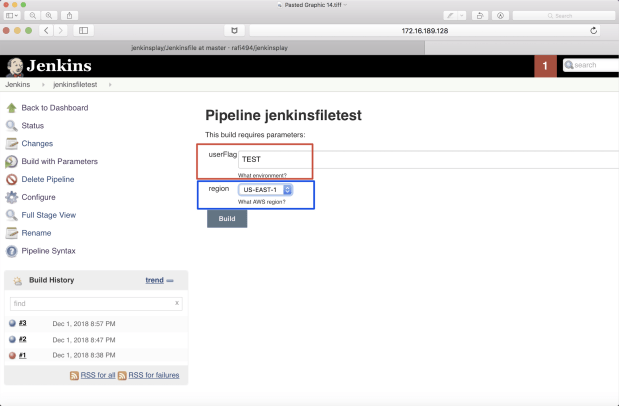This screenshot has height=406, width=619.
Task: Toggle the Safari sidebar button
Action: pyautogui.click(x=83, y=30)
